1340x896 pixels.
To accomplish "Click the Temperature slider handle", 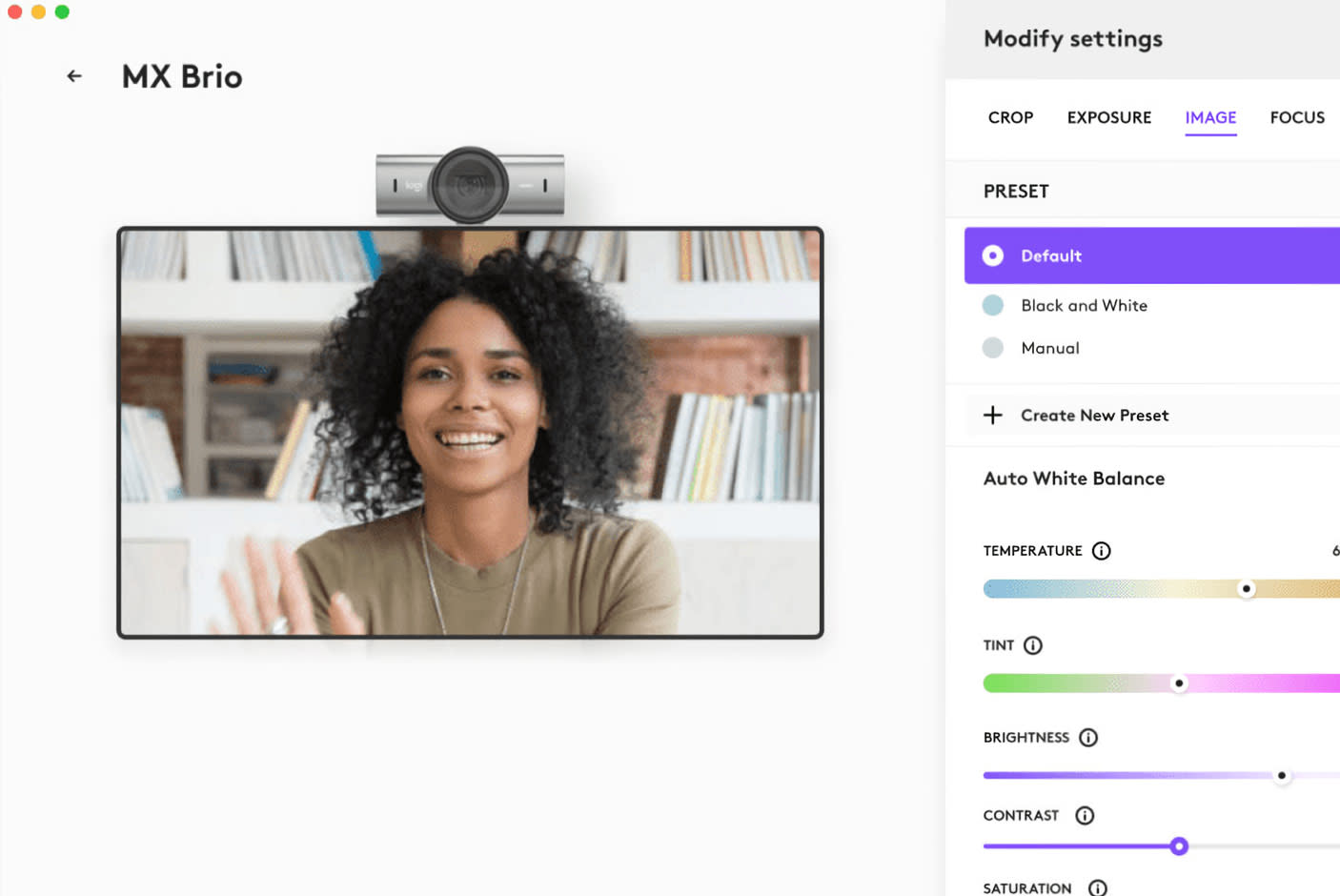I will tap(1246, 588).
